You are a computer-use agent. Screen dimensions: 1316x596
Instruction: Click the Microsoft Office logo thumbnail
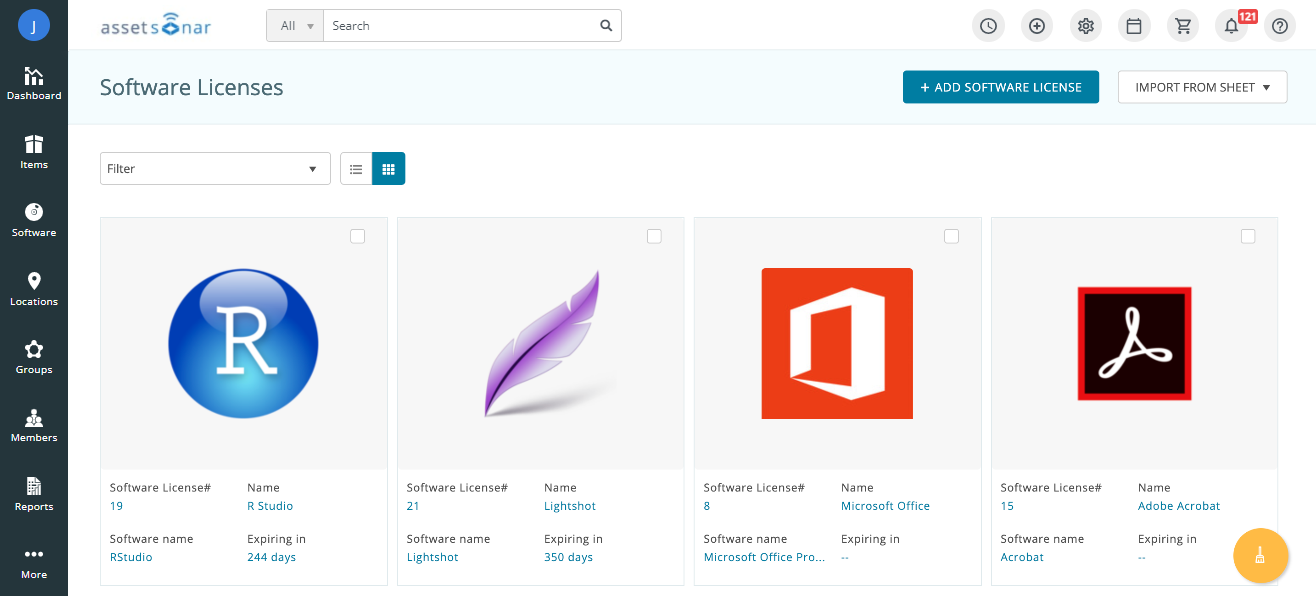click(x=837, y=343)
